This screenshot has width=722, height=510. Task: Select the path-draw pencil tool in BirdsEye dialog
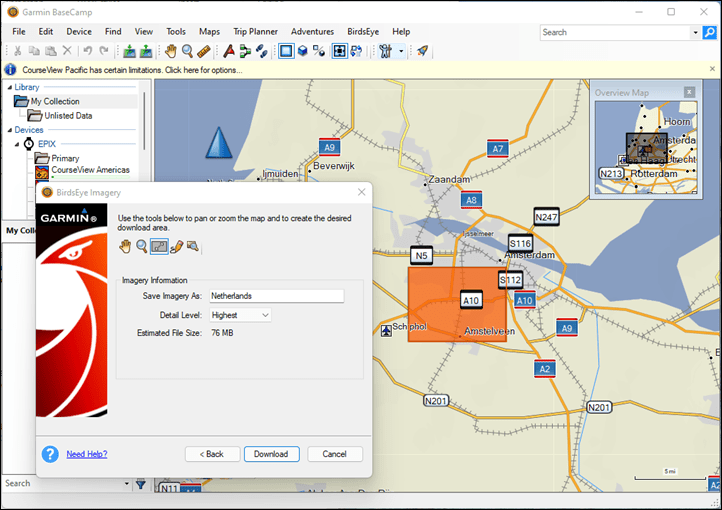coord(176,247)
